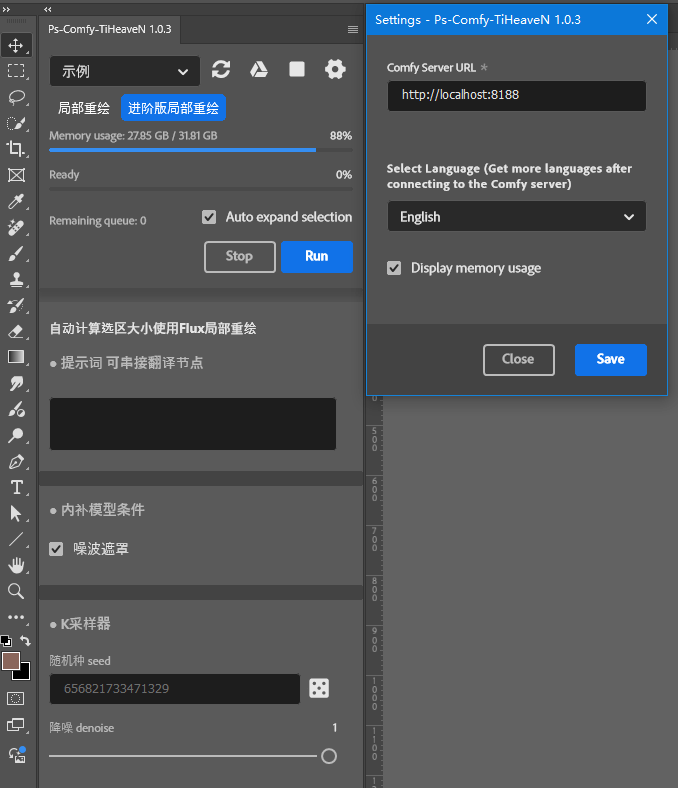Select the Line tool
678x788 pixels.
(x=16, y=539)
